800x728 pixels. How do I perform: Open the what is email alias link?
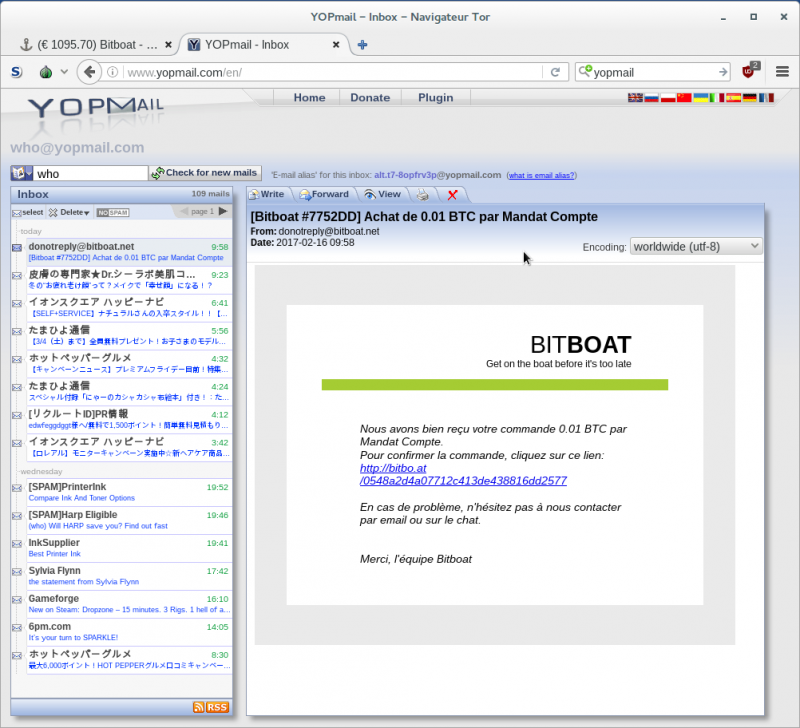point(541,175)
